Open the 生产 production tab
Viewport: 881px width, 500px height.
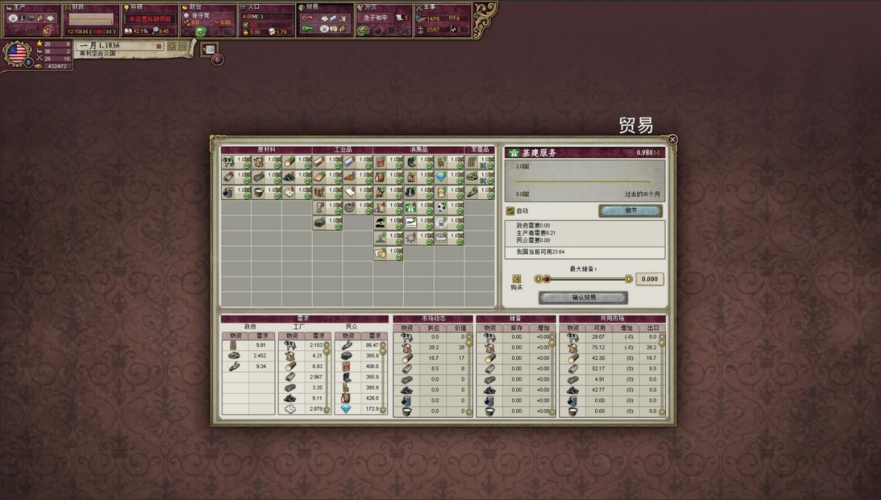tap(31, 20)
